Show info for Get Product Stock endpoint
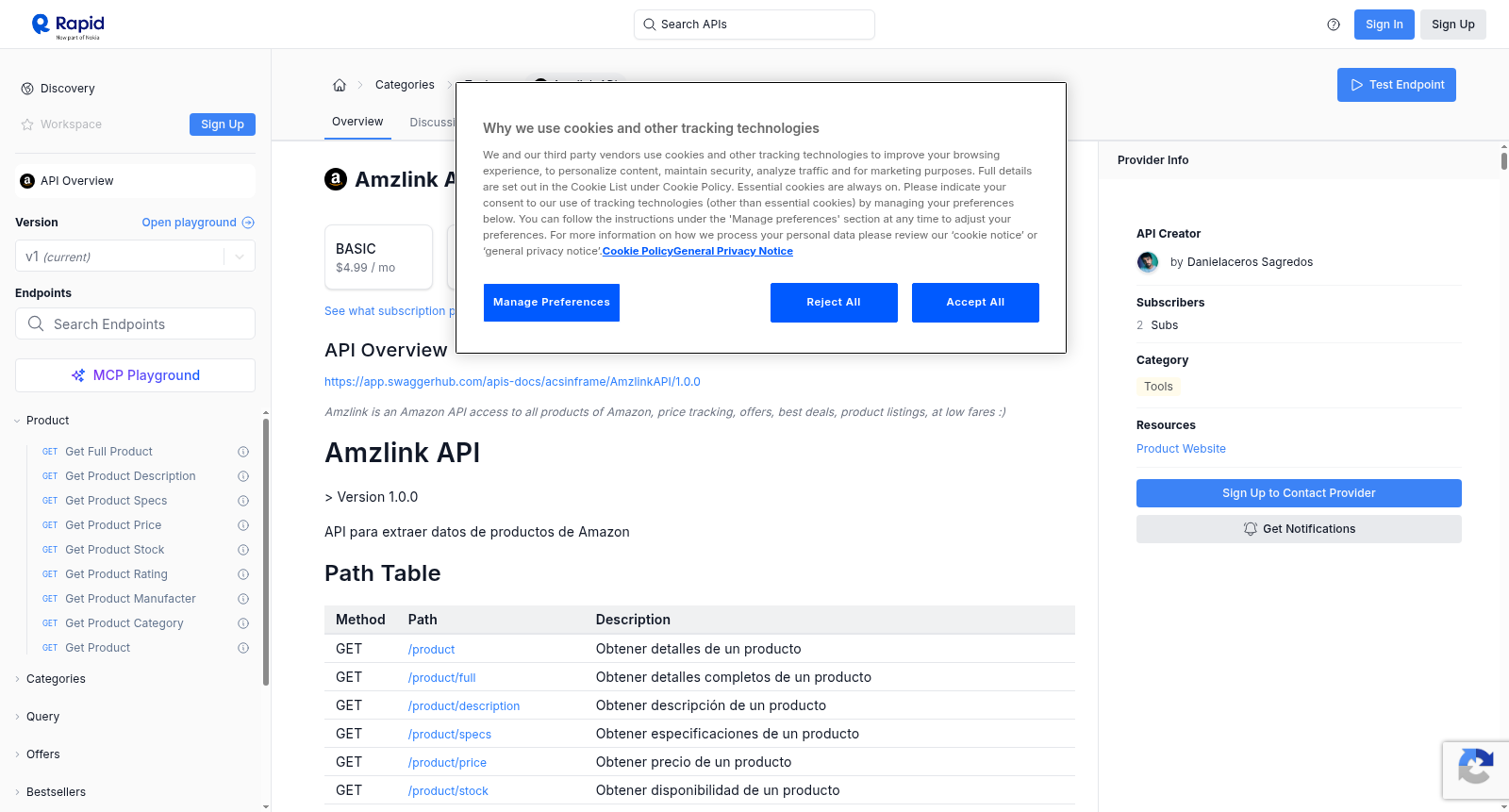Viewport: 1509px width, 812px height. [x=243, y=550]
